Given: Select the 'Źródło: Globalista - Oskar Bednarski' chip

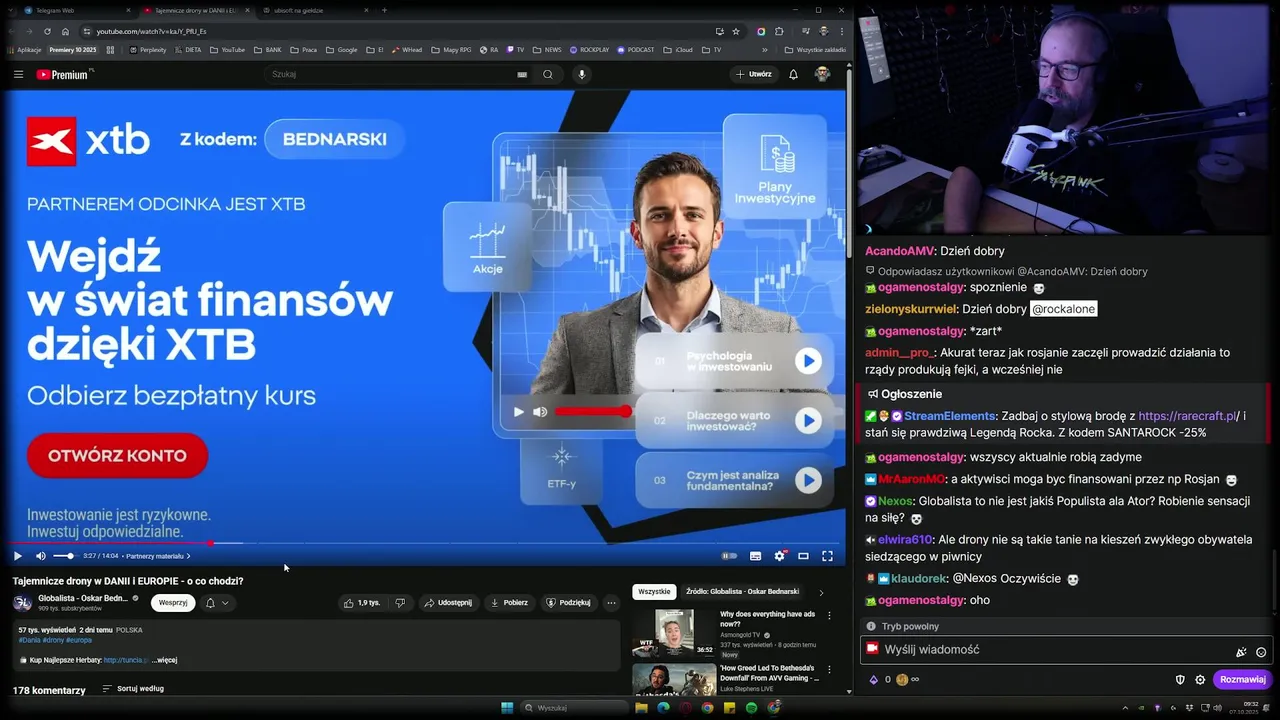Looking at the screenshot, I should 742,592.
